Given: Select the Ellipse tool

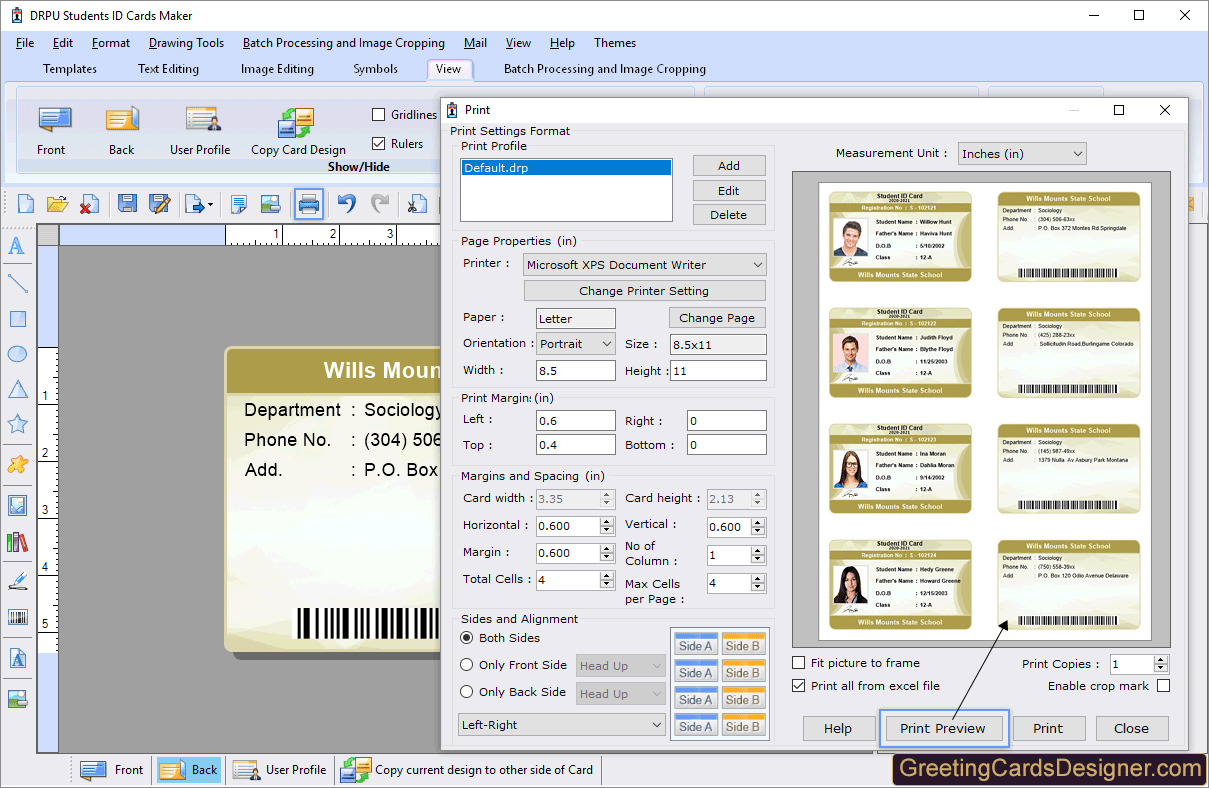Looking at the screenshot, I should pyautogui.click(x=16, y=355).
